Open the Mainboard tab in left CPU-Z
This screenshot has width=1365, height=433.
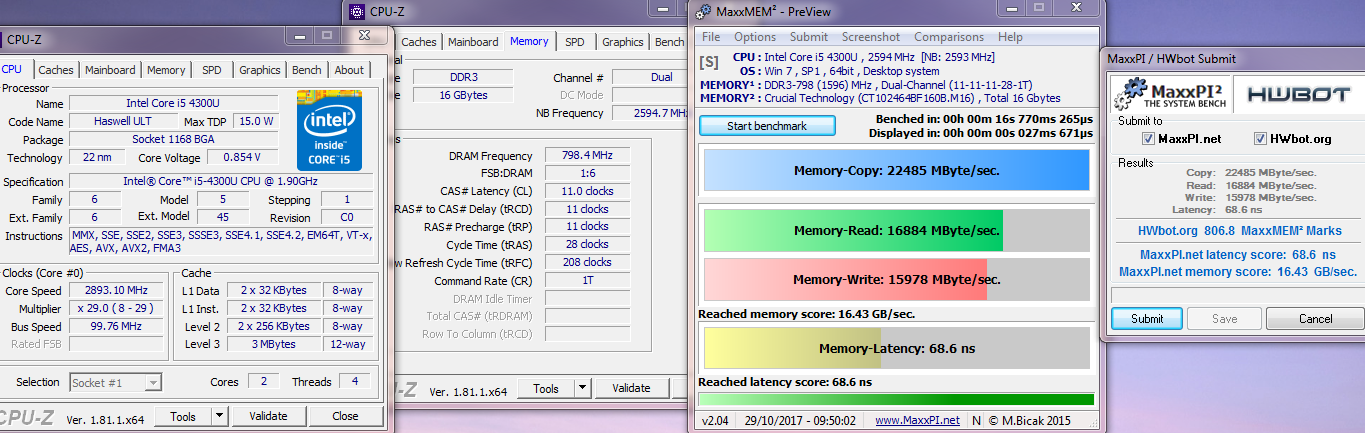(110, 70)
